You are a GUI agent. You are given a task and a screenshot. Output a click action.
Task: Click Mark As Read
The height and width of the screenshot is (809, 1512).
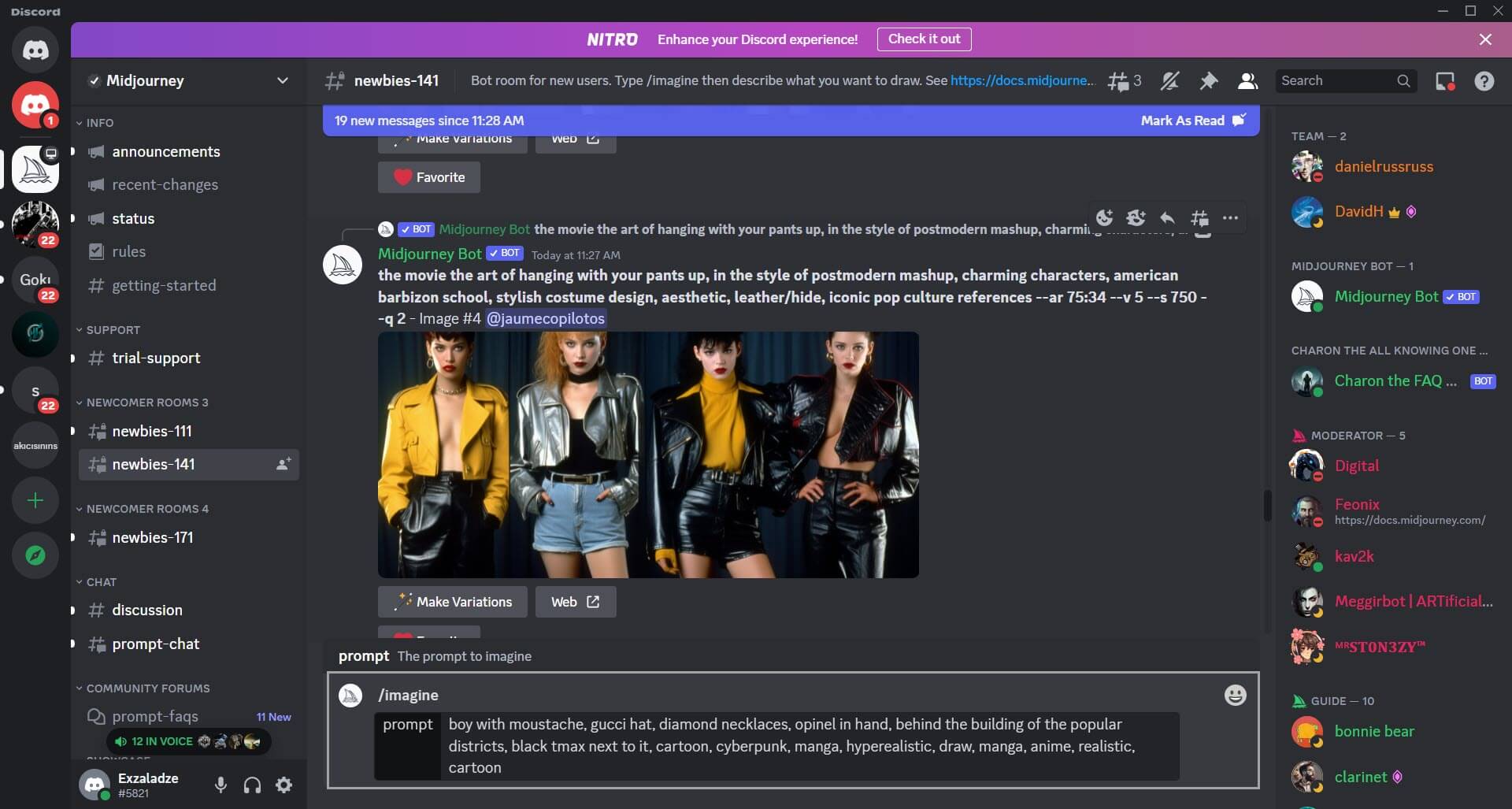[1192, 121]
